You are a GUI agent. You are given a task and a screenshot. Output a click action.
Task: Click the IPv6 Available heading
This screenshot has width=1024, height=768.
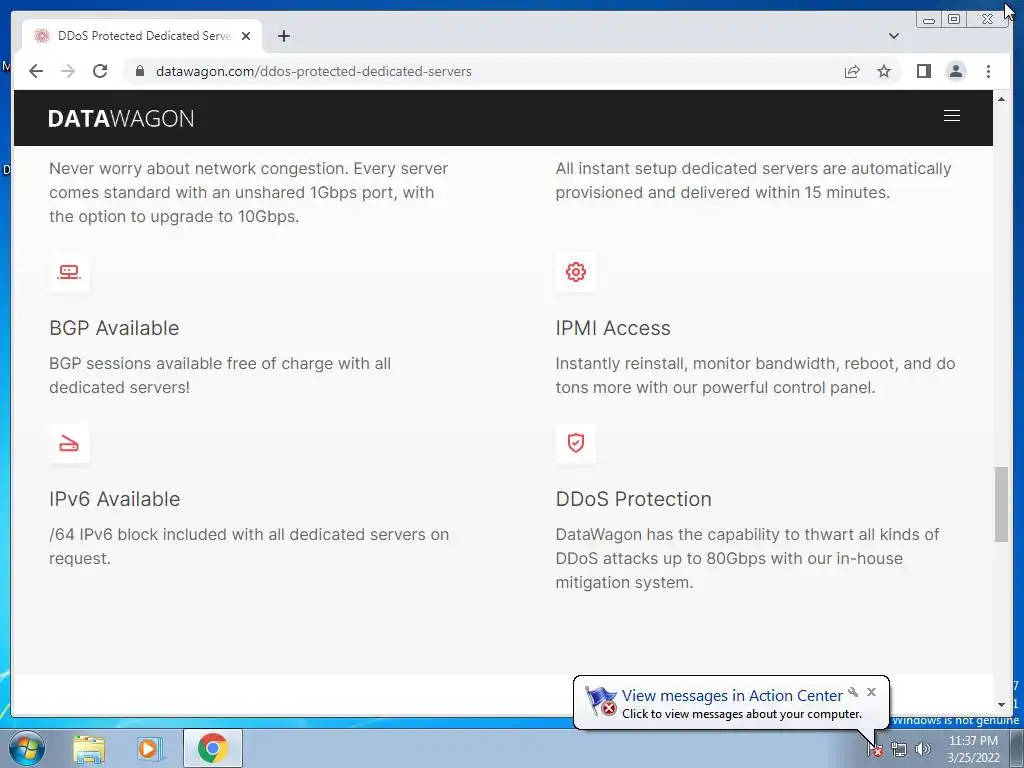[114, 499]
